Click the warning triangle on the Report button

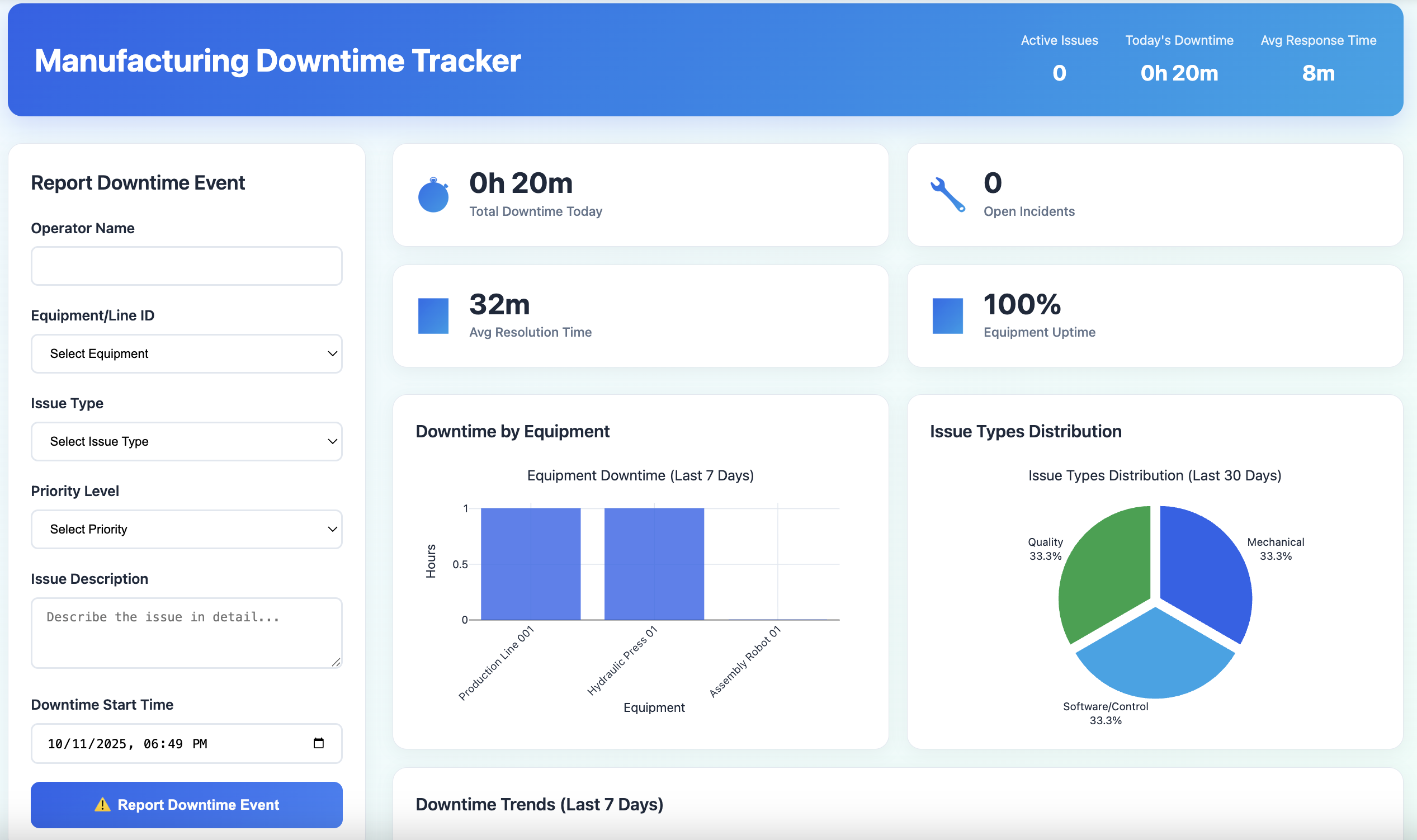103,804
